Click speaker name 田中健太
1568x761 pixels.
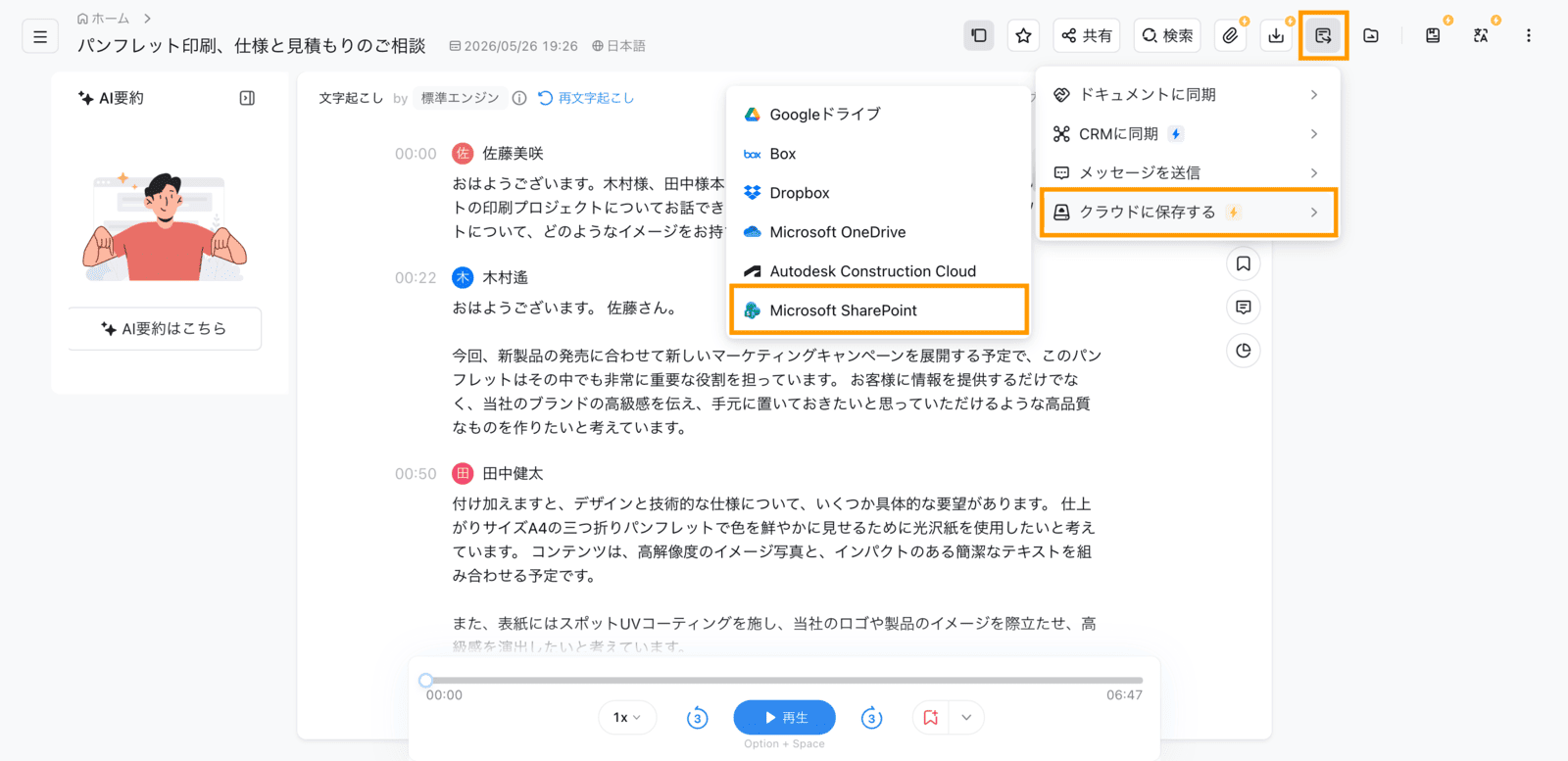point(513,473)
